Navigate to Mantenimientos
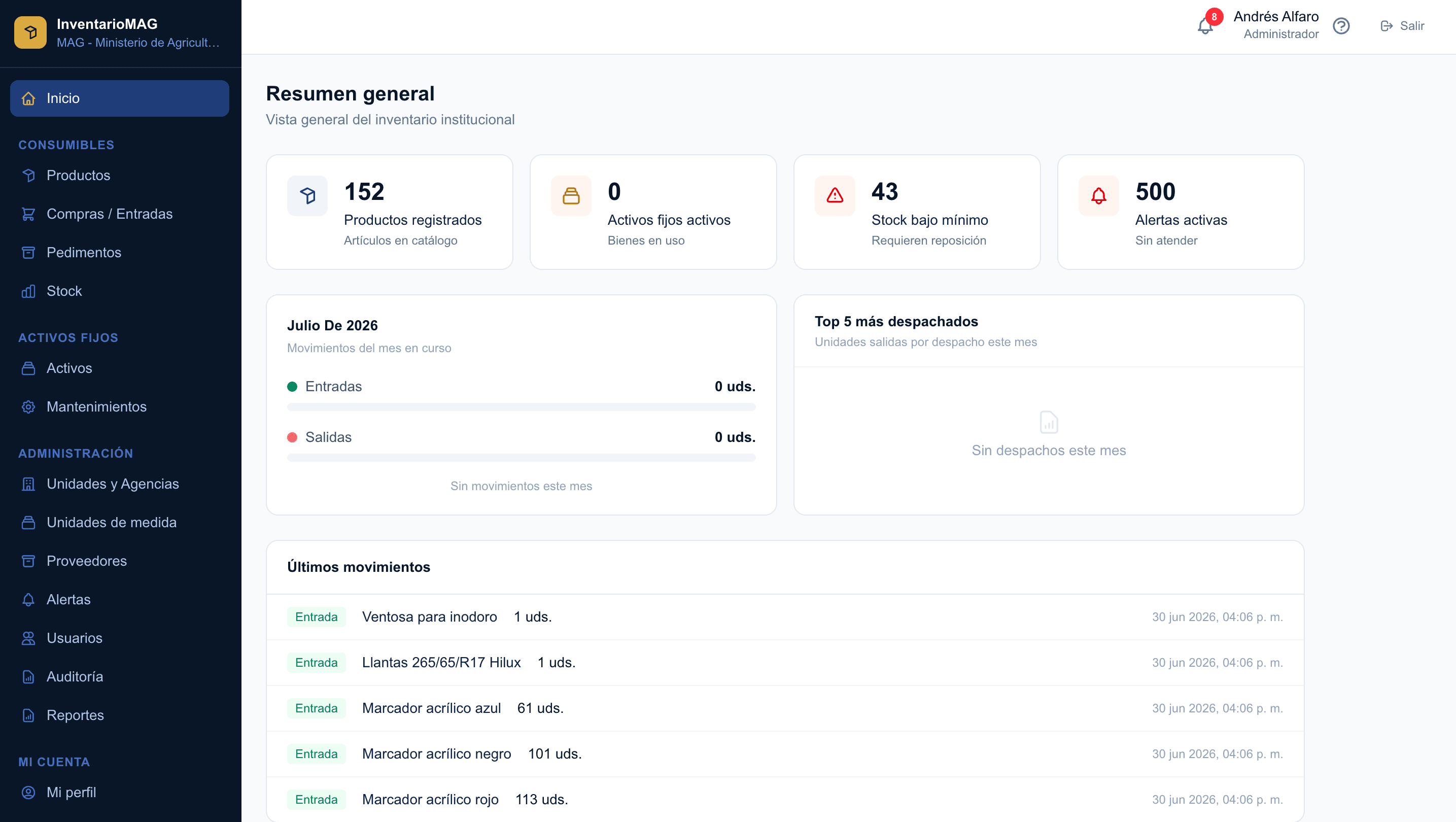1456x822 pixels. [x=120, y=406]
